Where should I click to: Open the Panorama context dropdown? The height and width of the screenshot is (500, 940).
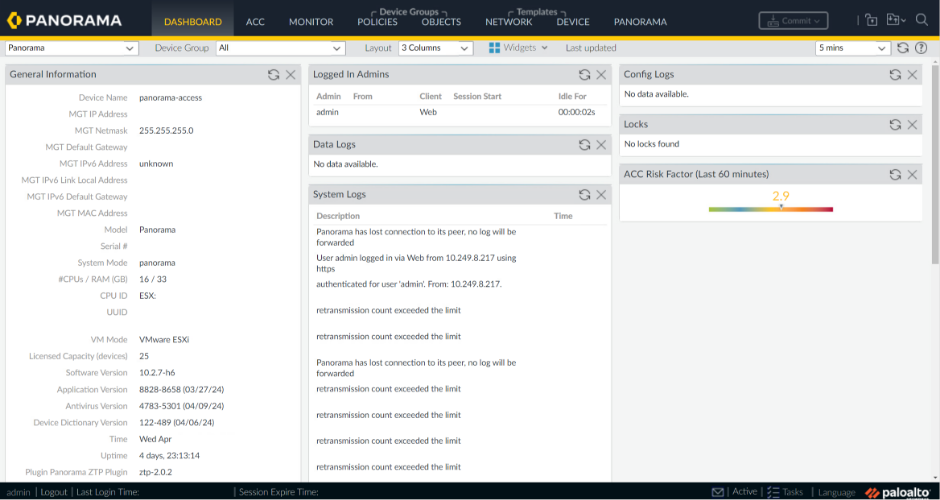[72, 48]
